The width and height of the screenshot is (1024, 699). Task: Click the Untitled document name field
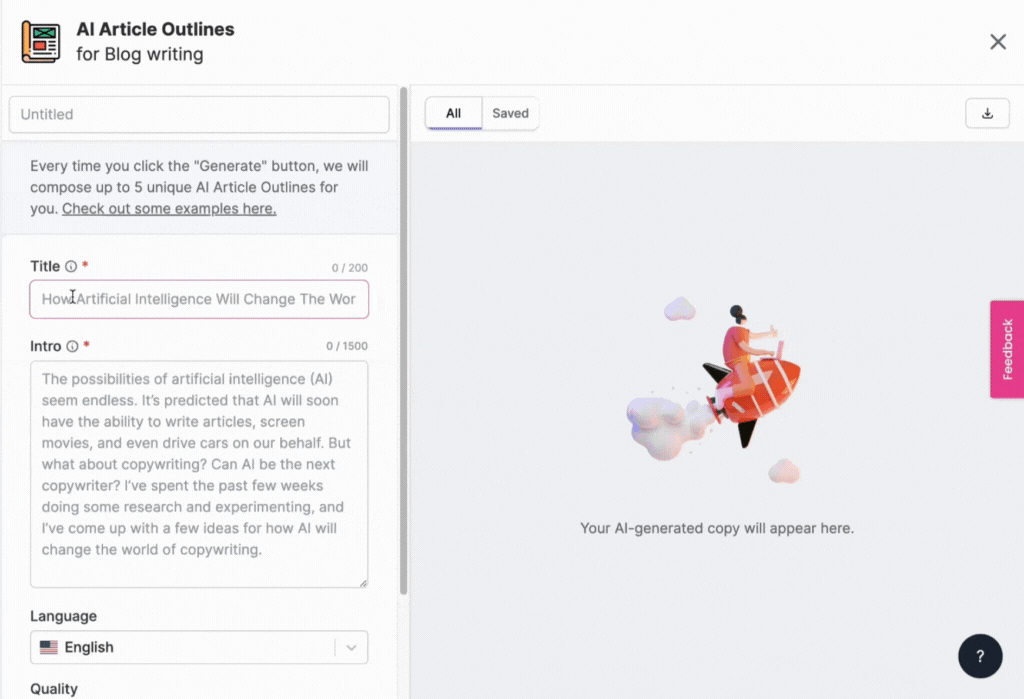(x=199, y=114)
